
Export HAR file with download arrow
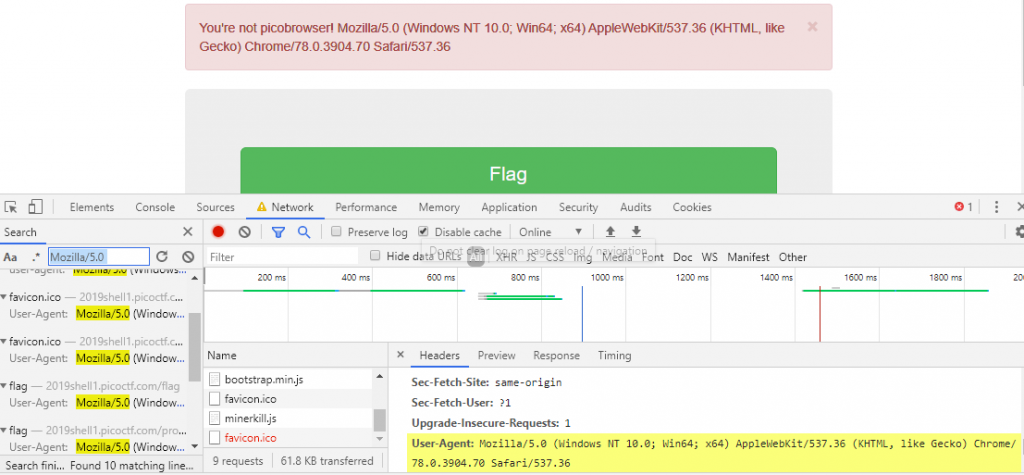pyautogui.click(x=636, y=232)
